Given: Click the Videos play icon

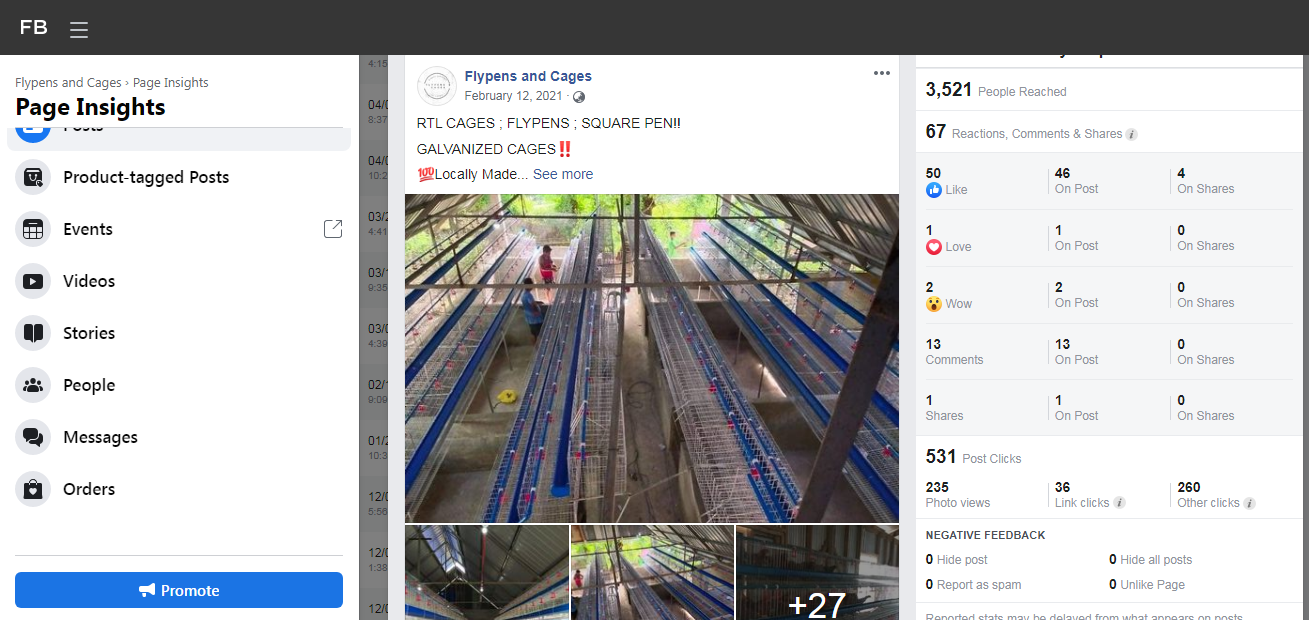Looking at the screenshot, I should click(x=33, y=281).
